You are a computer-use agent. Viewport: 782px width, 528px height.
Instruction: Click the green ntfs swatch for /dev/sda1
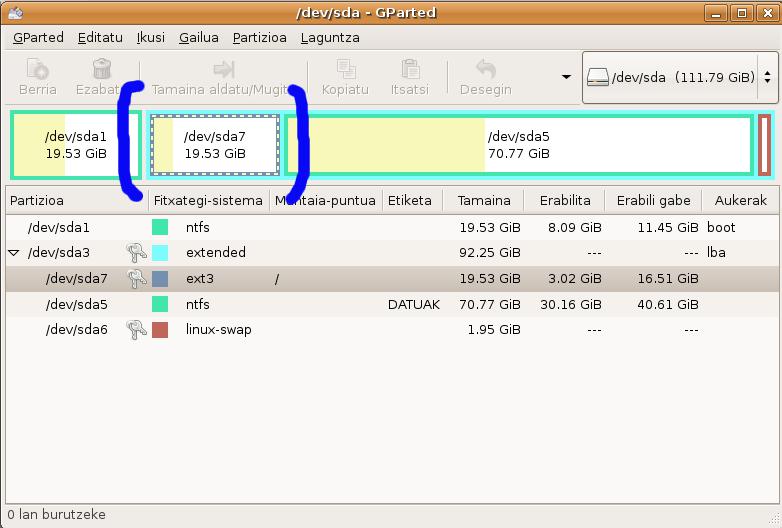[160, 227]
